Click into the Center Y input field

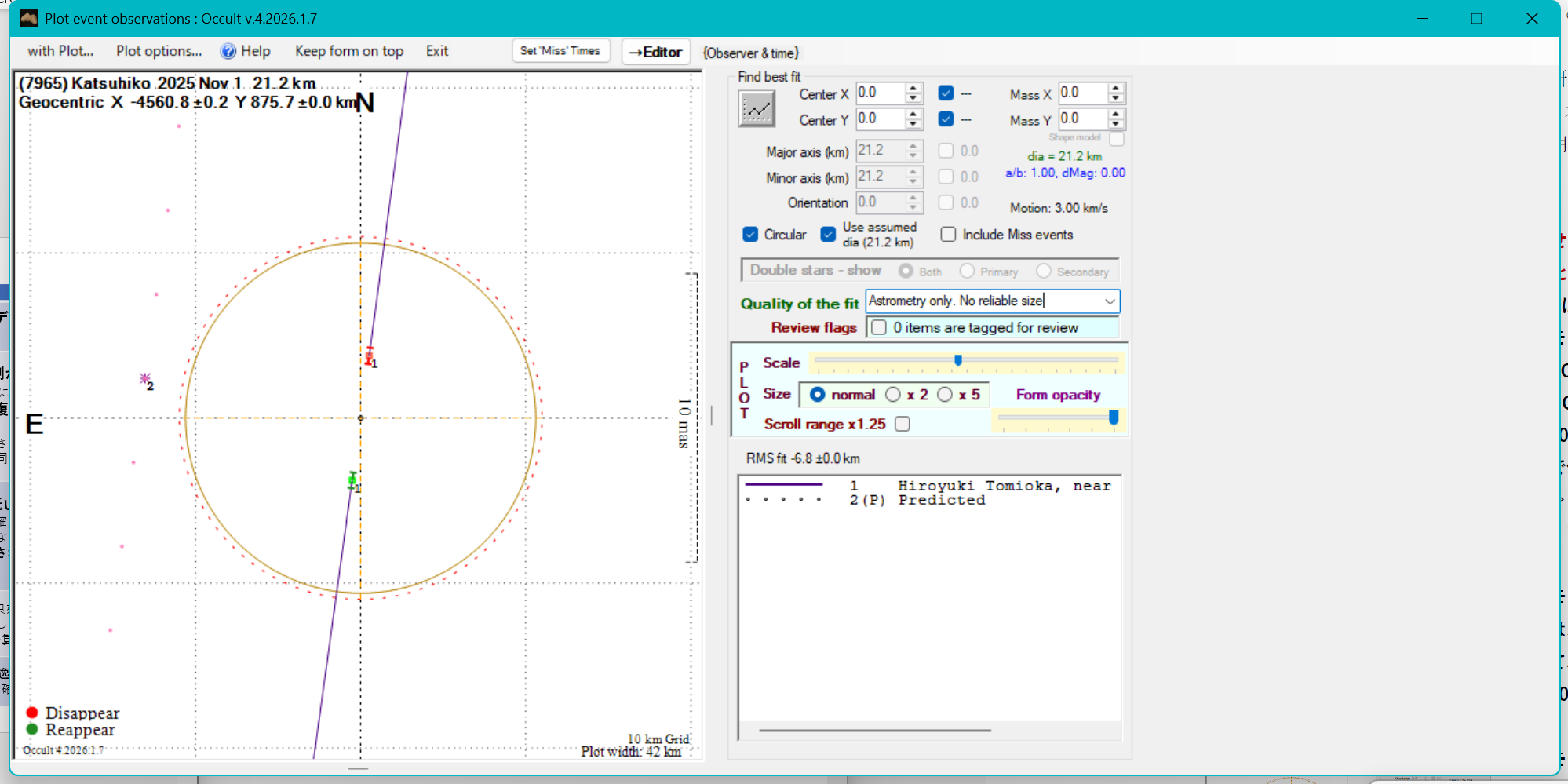[x=879, y=119]
